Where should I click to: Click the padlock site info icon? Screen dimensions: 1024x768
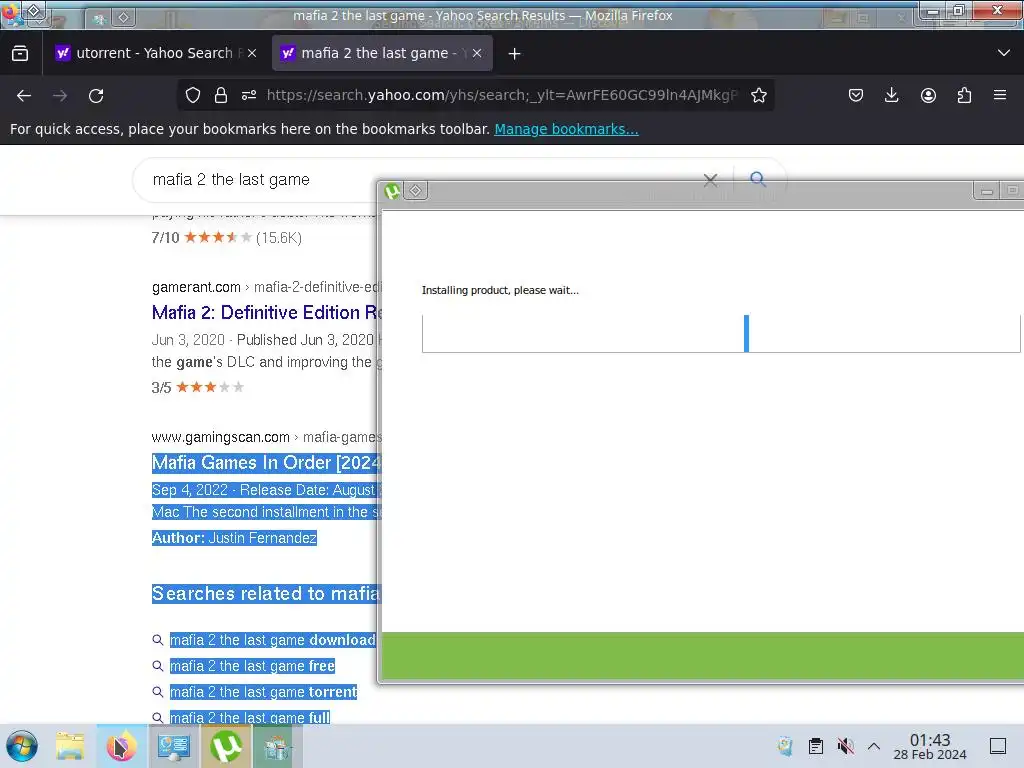coord(221,95)
